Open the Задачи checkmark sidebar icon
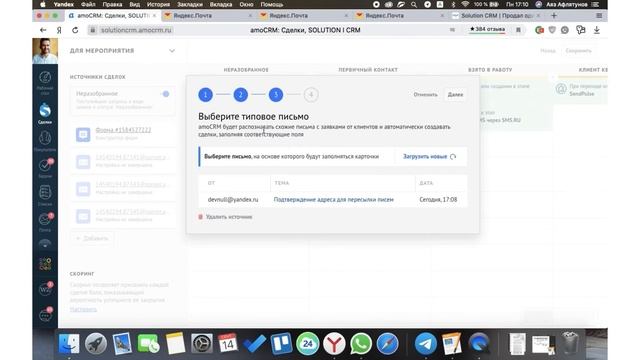 point(45,168)
